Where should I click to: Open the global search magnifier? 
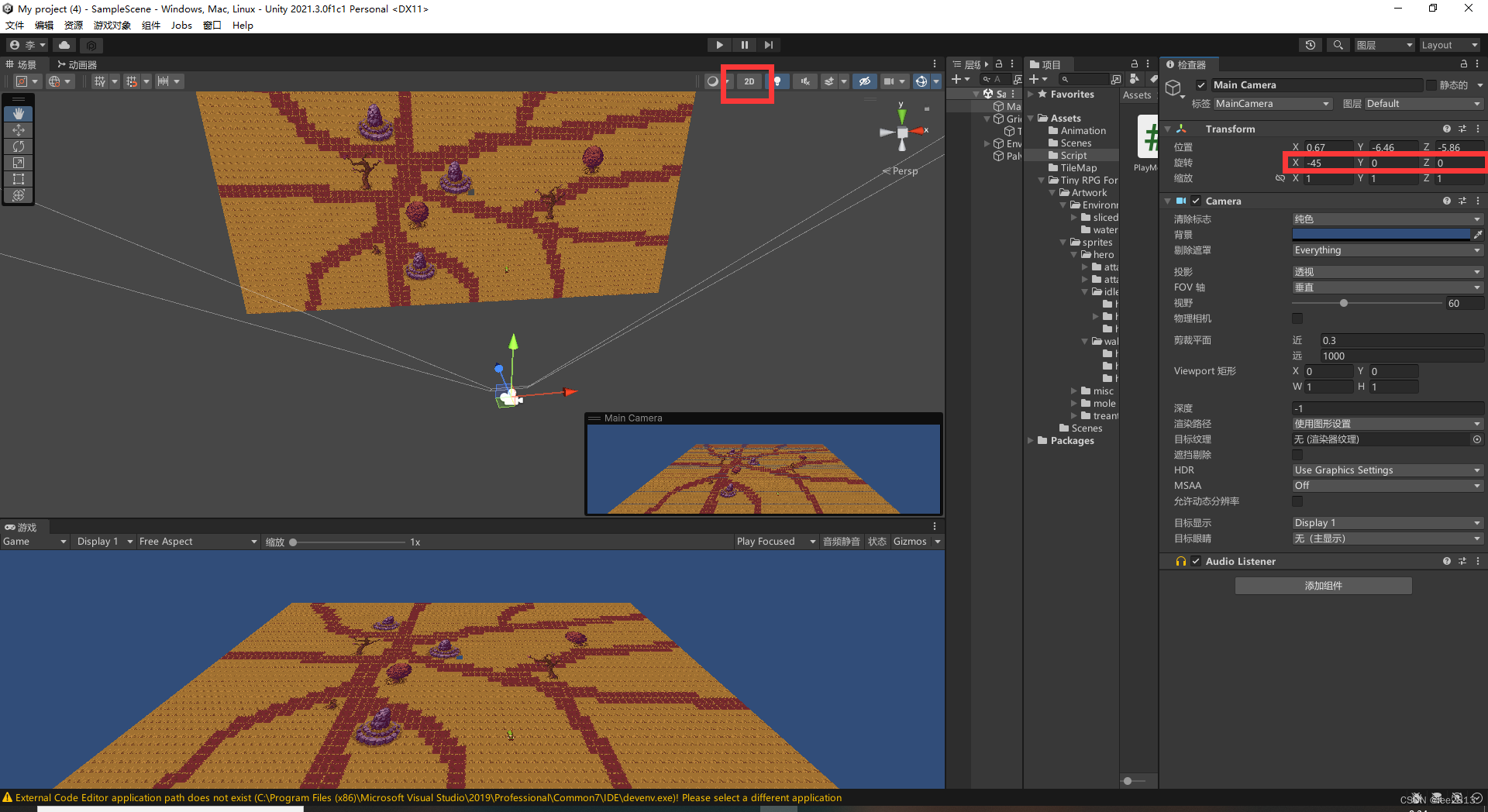click(1338, 45)
